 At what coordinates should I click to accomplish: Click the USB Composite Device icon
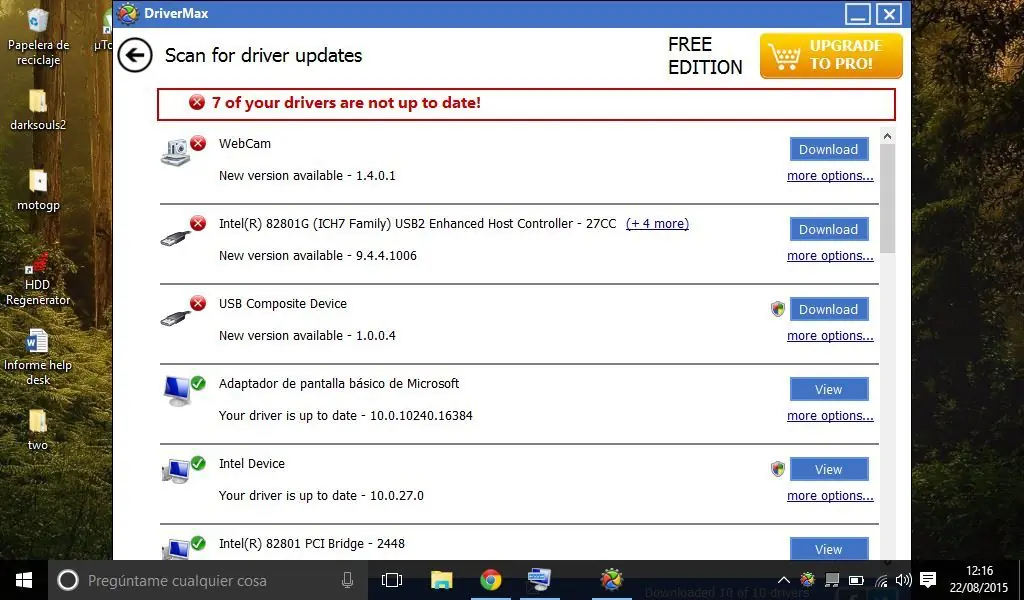point(176,318)
